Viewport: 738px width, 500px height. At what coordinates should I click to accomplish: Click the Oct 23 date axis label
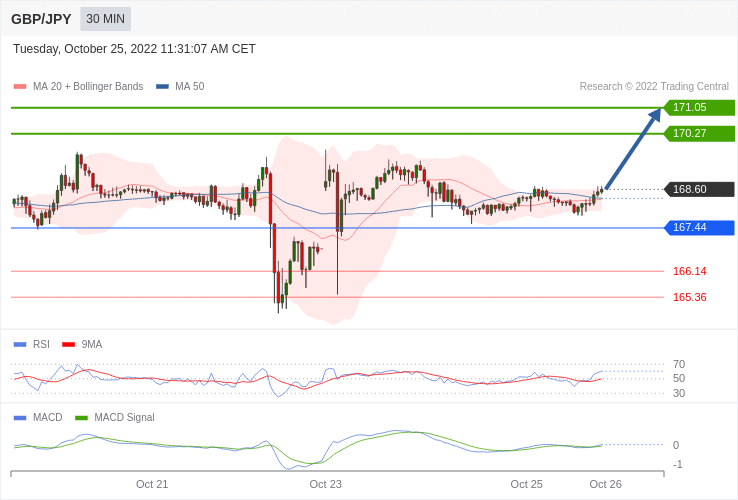[x=325, y=484]
